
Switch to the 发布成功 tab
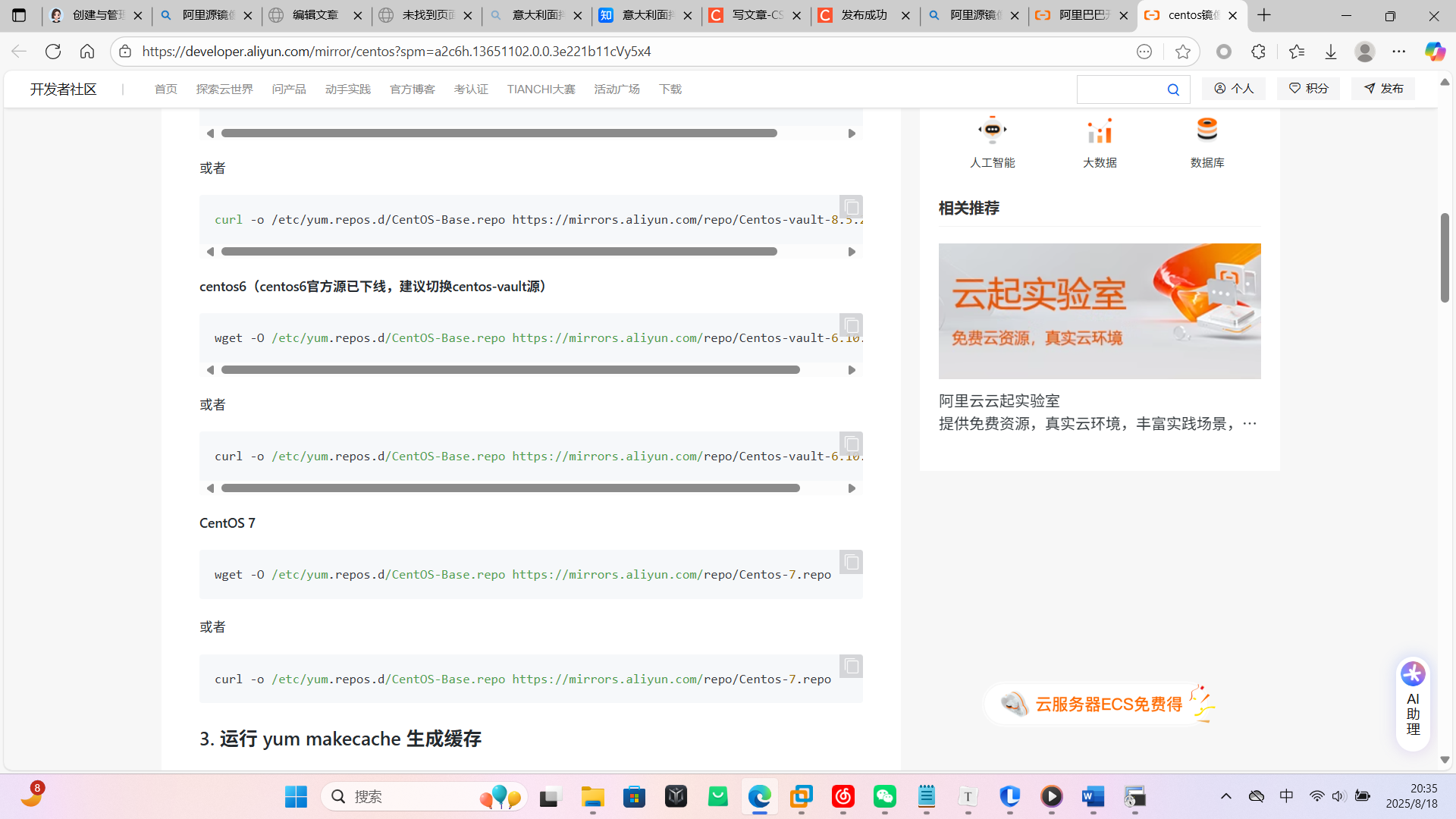(864, 15)
